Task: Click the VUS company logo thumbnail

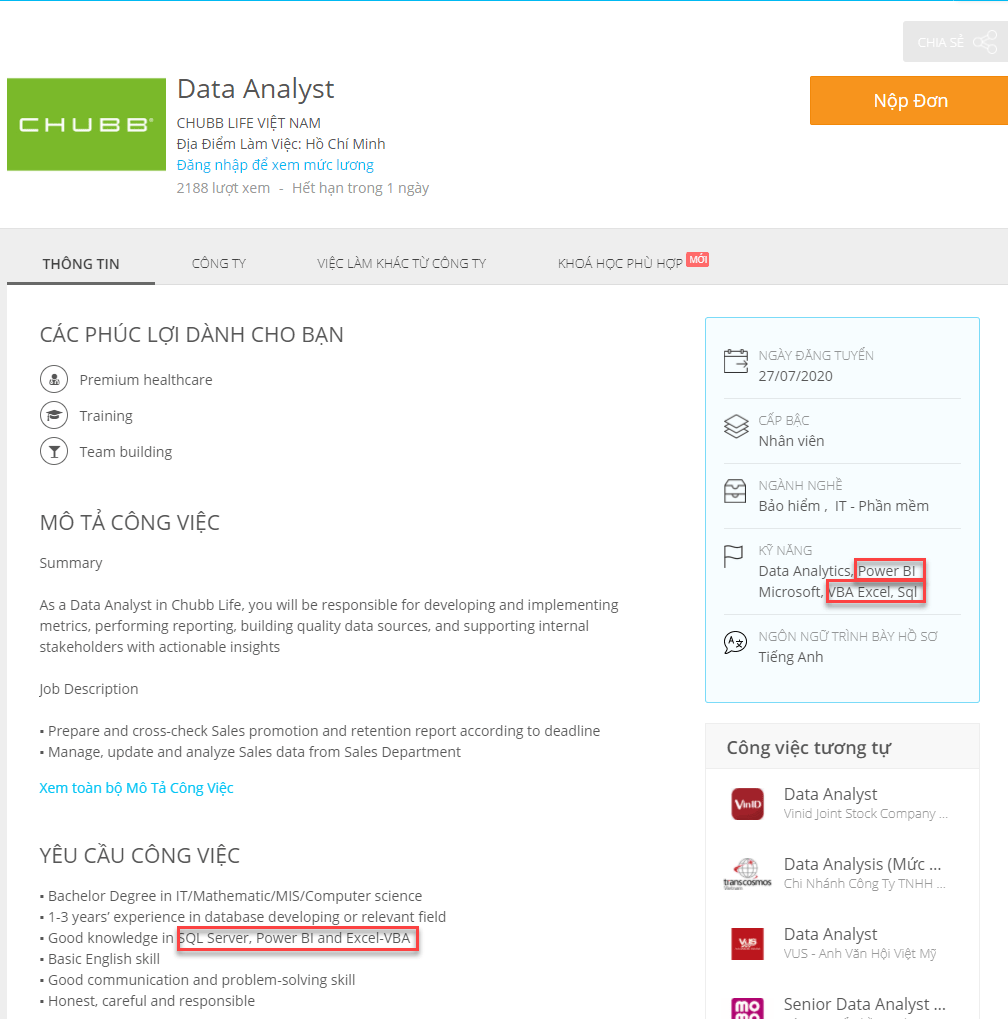Action: tap(747, 943)
